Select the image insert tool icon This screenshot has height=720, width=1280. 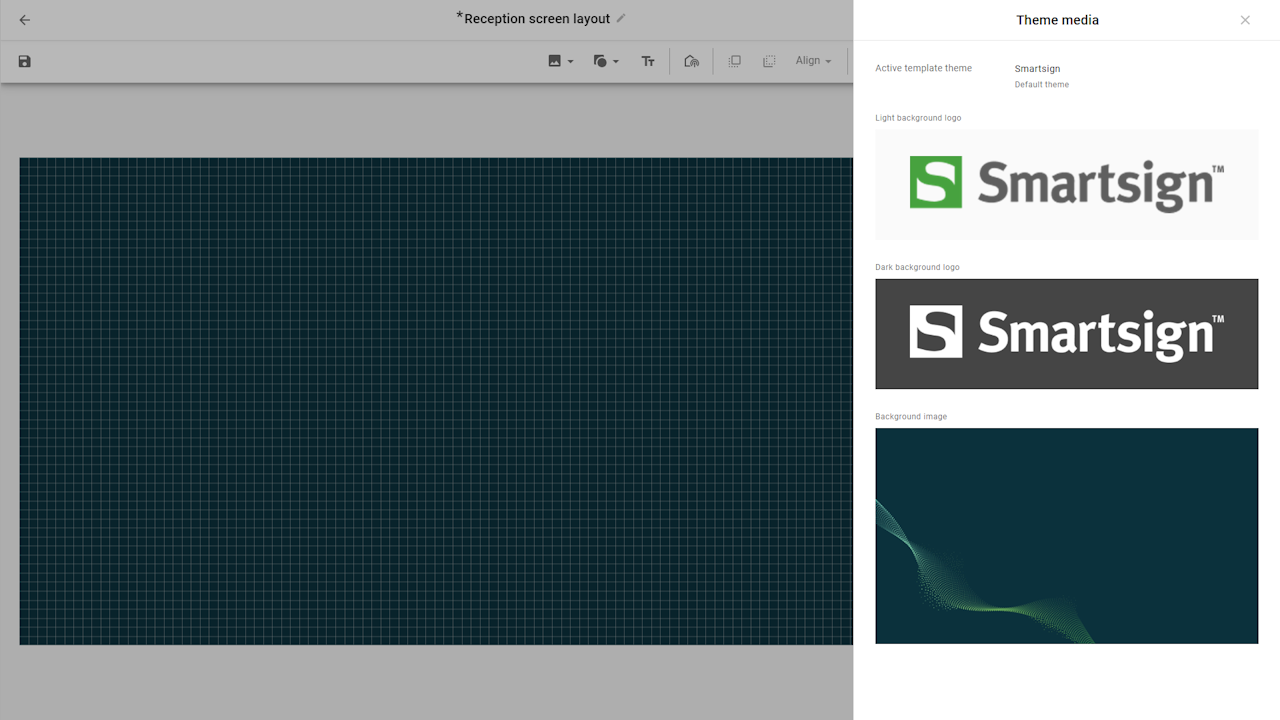555,61
